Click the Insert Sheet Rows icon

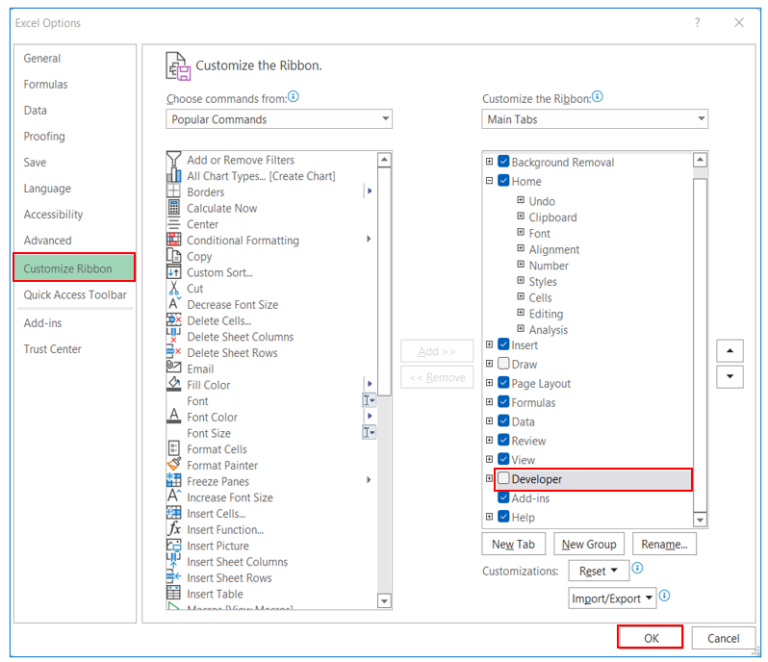point(174,577)
